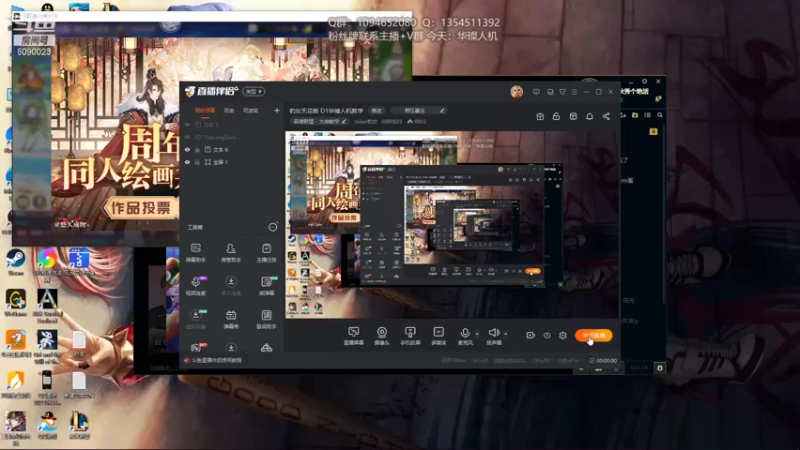Select the 文本 6 layer row
Viewport: 800px width, 450px height.
click(232, 149)
